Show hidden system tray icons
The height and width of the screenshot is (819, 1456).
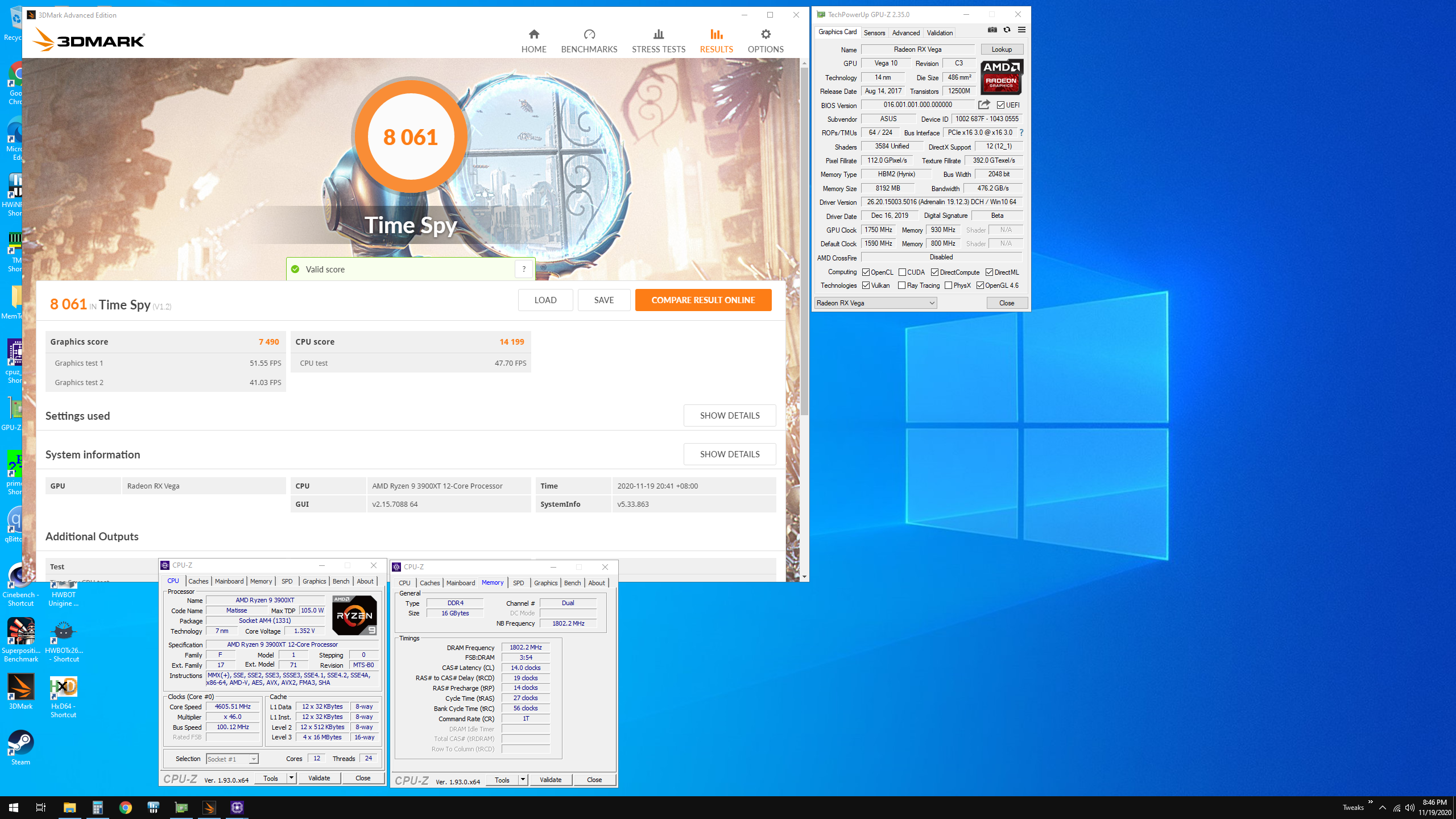(x=1383, y=808)
